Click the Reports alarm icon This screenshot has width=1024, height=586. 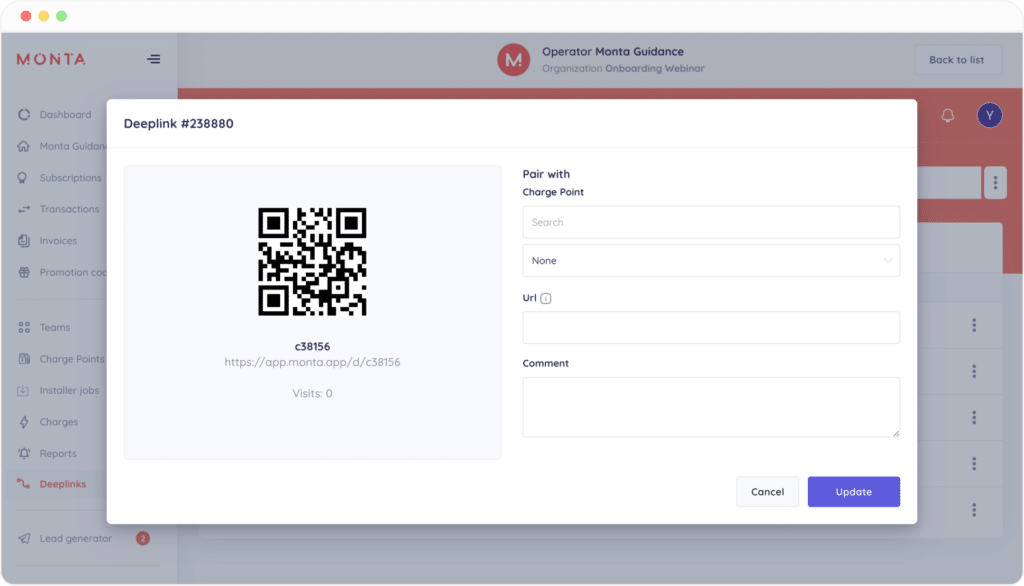coord(24,453)
